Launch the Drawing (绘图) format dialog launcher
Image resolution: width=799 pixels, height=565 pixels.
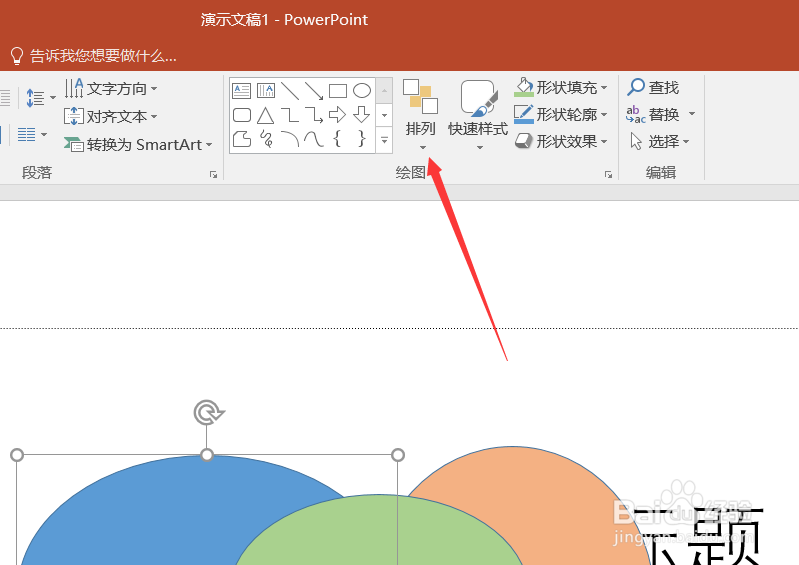tap(608, 175)
